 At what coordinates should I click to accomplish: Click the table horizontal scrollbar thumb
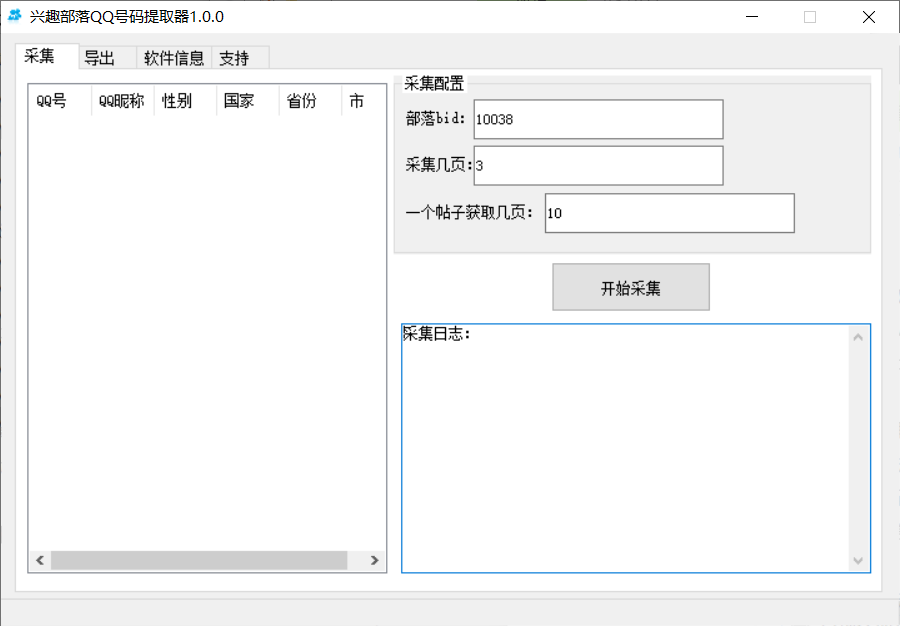199,560
